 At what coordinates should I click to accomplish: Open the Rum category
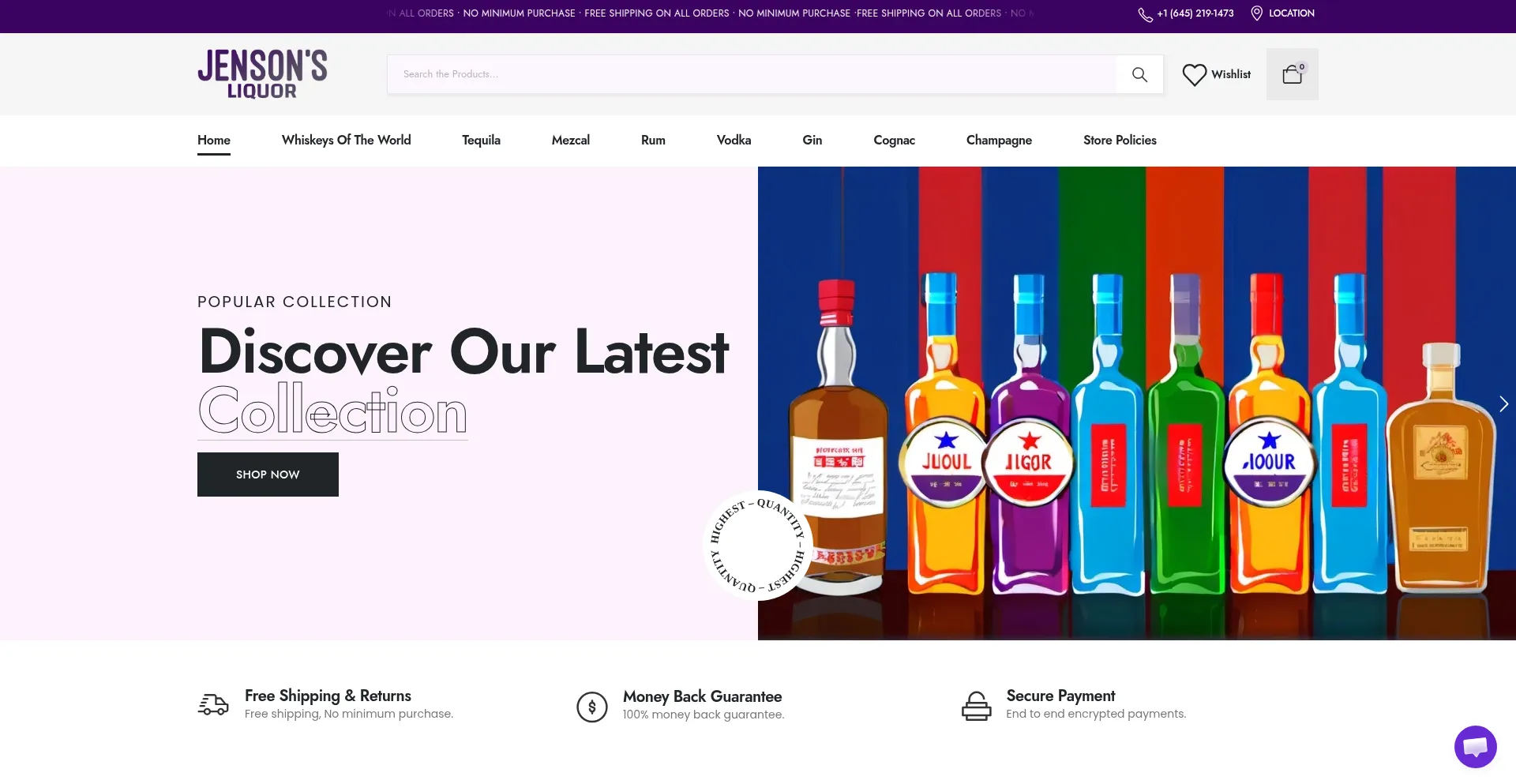(653, 140)
